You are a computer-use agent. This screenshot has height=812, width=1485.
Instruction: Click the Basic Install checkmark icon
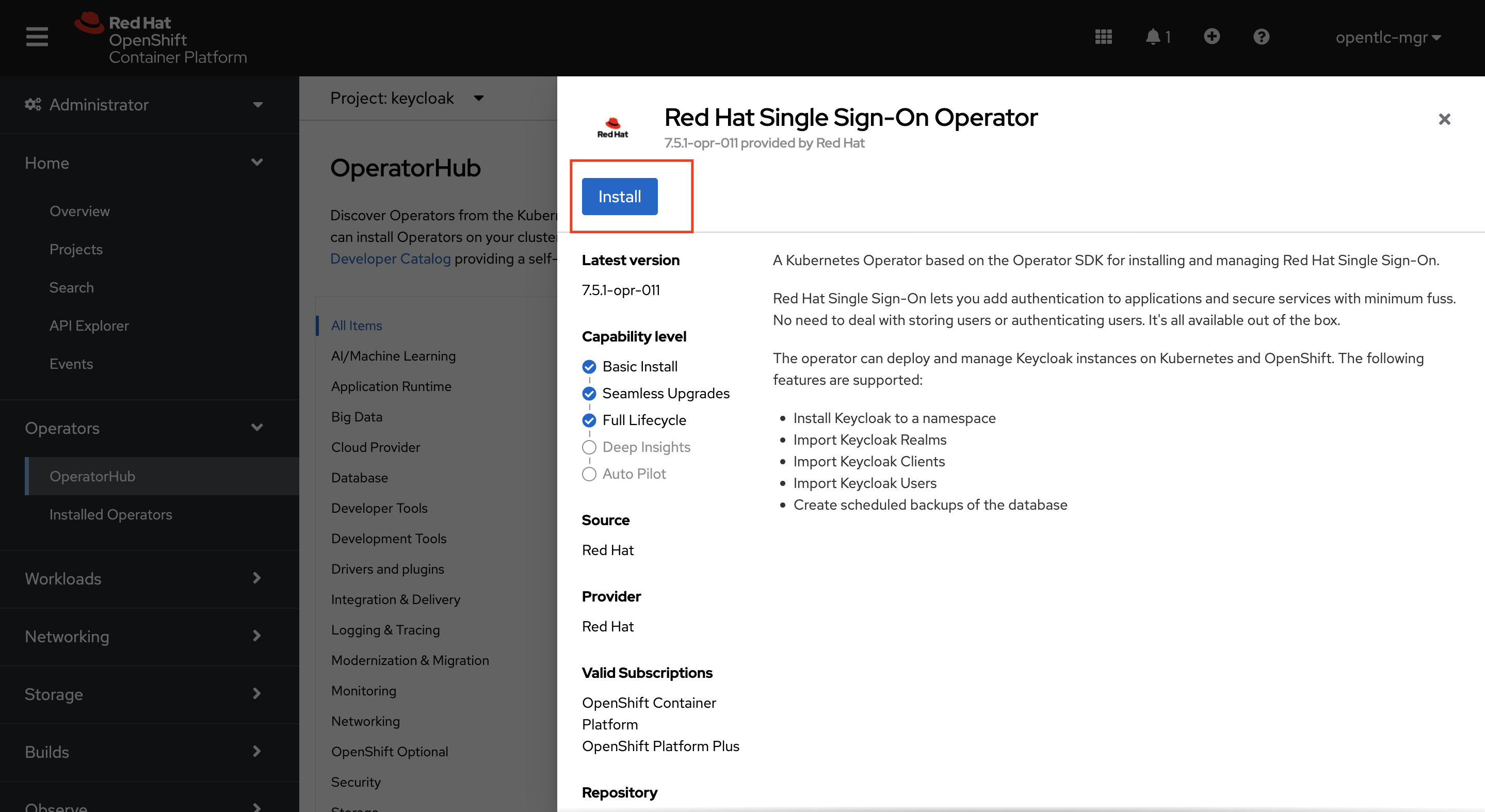click(x=589, y=366)
